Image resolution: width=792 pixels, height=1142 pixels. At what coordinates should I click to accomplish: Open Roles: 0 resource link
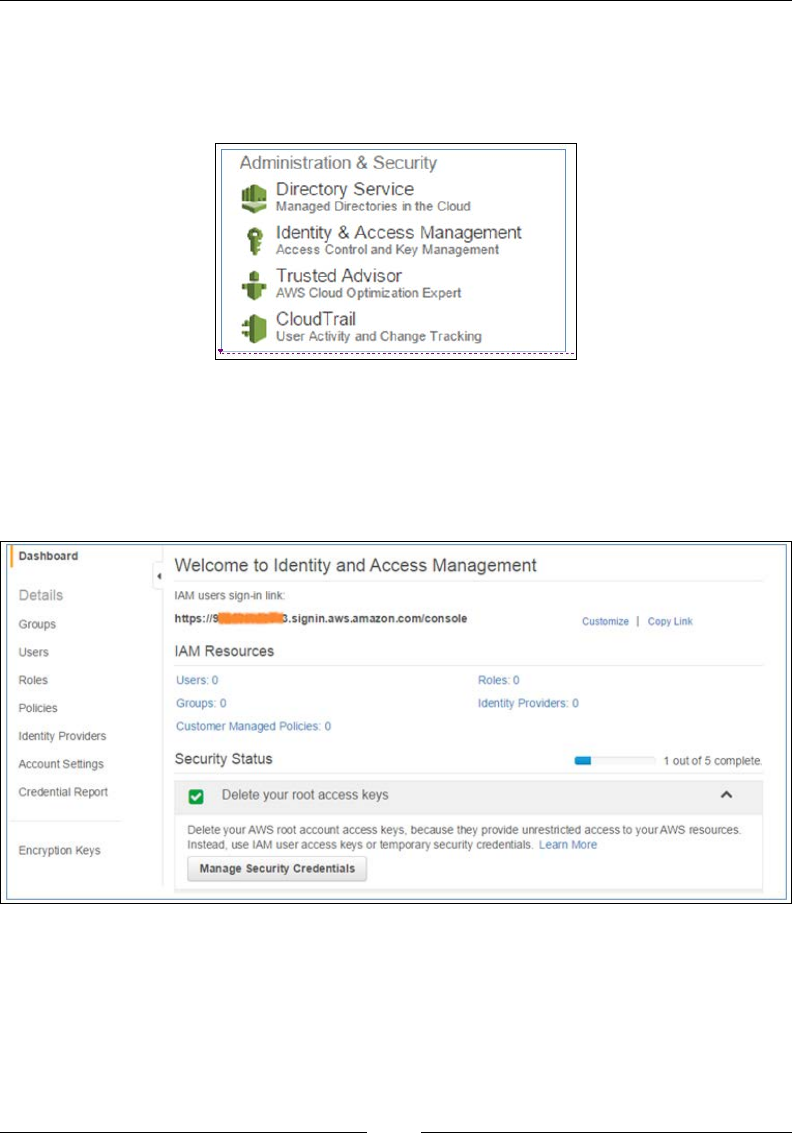tap(498, 680)
